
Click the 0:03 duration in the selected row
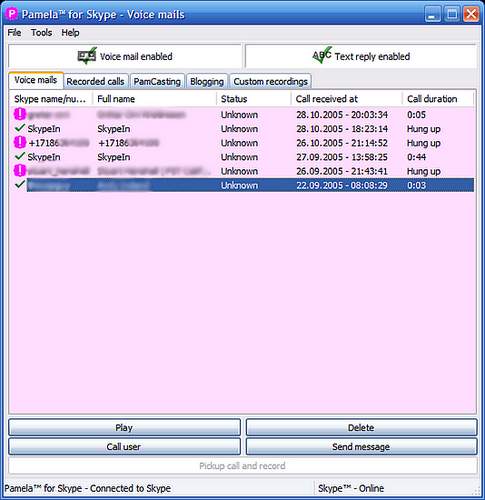(x=417, y=185)
